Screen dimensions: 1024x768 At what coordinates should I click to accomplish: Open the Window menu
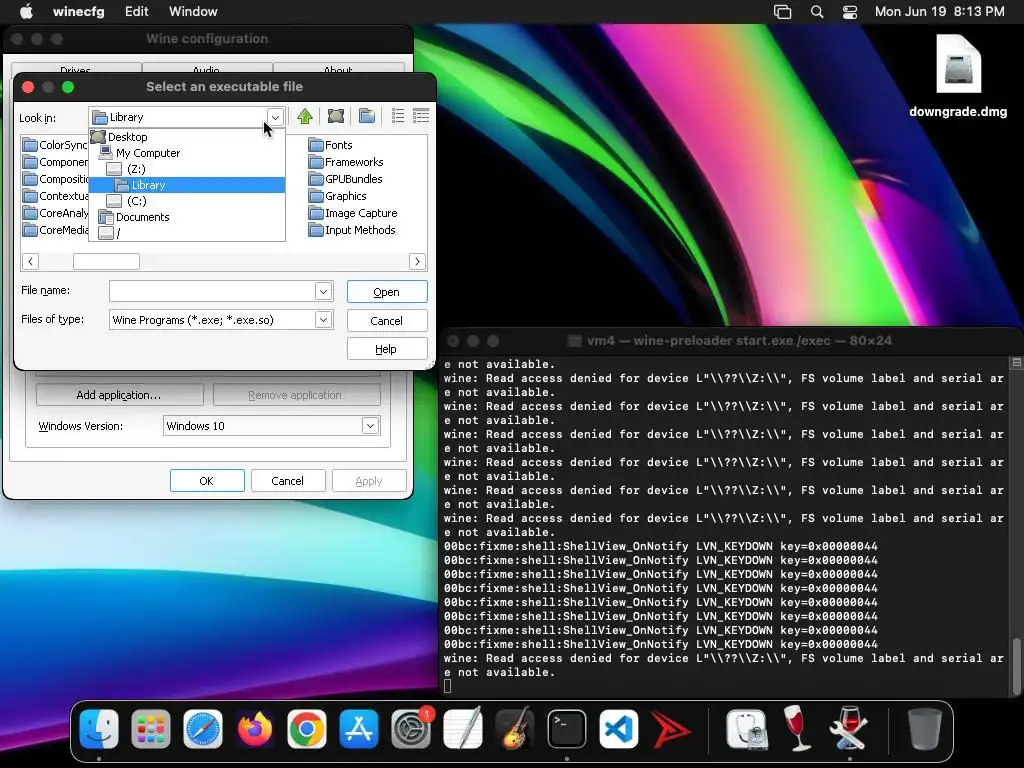(x=193, y=11)
